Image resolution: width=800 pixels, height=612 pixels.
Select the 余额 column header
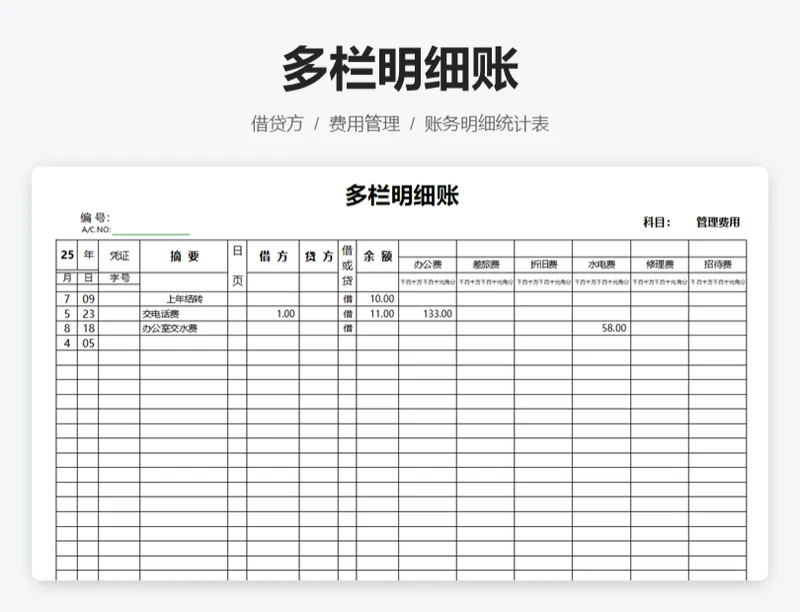[x=378, y=256]
